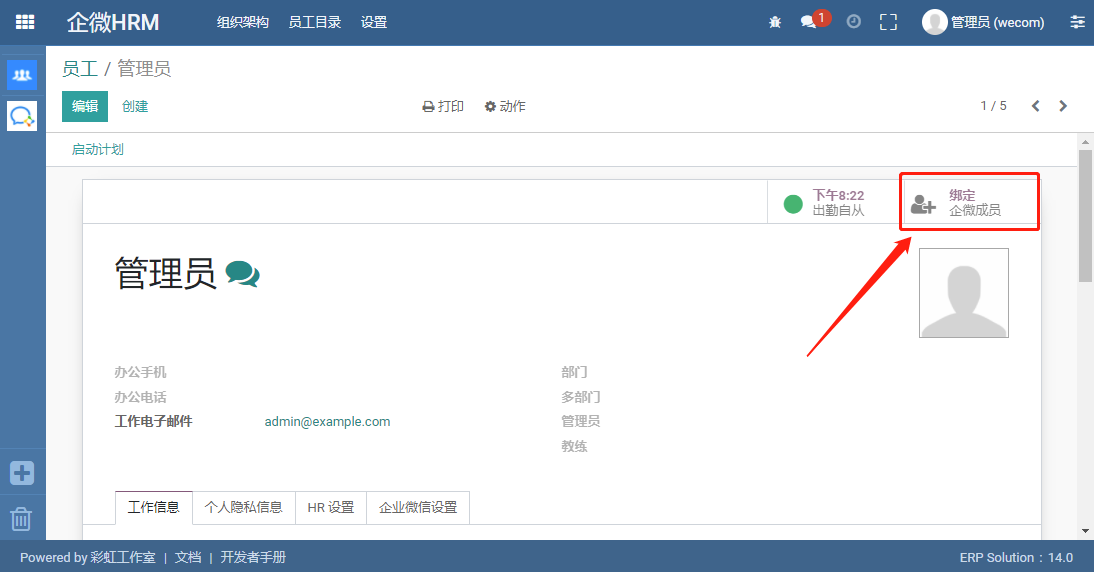Click the 创建 button
The width and height of the screenshot is (1094, 572).
pos(135,106)
